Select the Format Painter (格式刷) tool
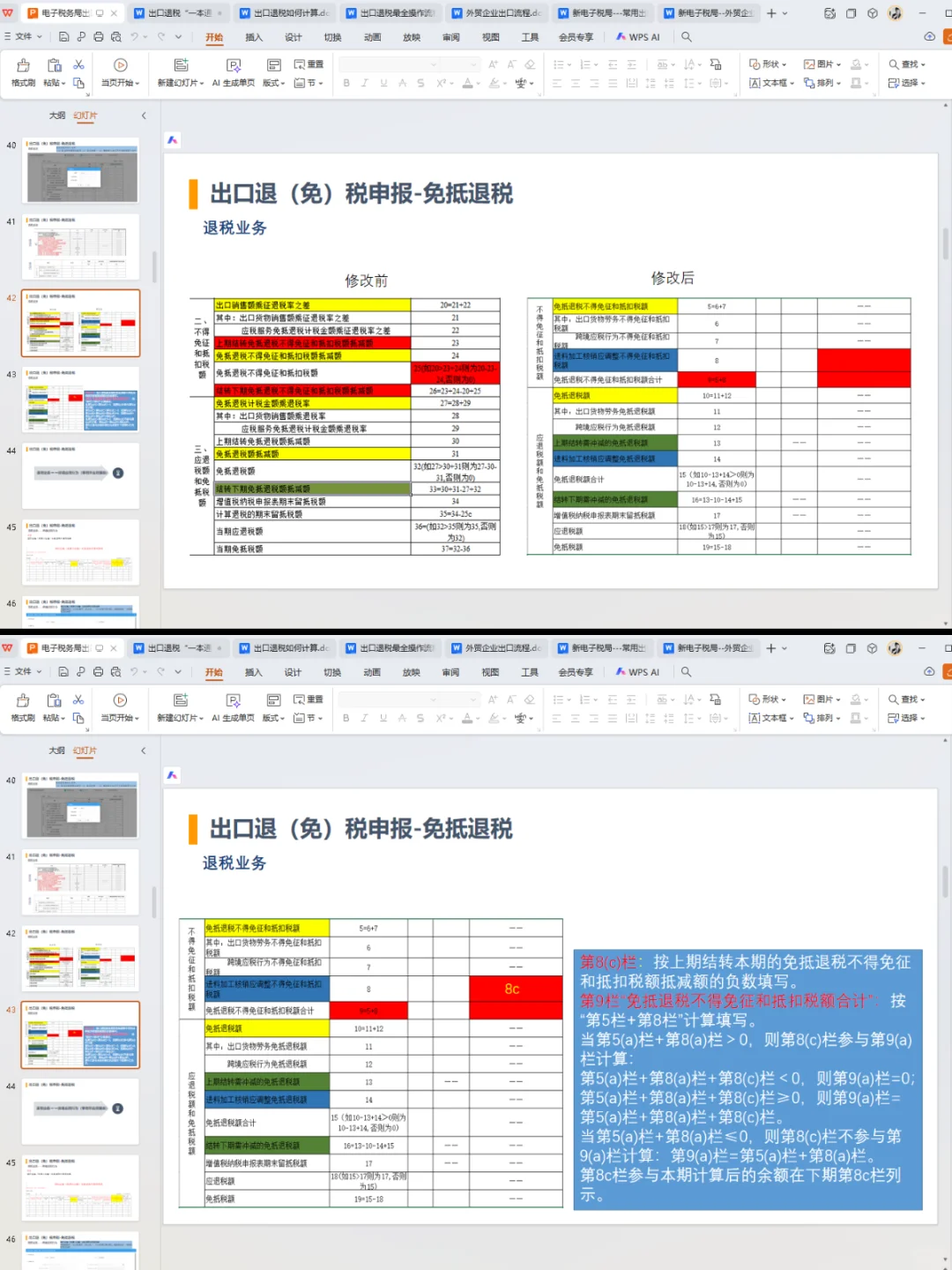 22,71
